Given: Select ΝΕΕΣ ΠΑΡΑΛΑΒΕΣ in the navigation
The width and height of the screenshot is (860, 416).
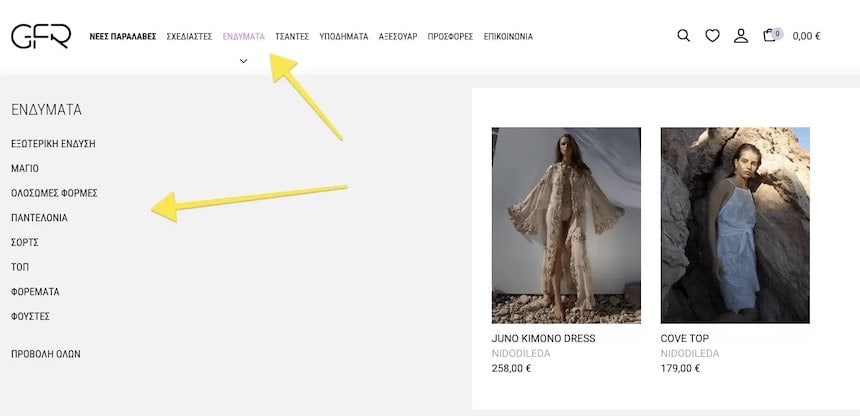Looking at the screenshot, I should [x=122, y=37].
